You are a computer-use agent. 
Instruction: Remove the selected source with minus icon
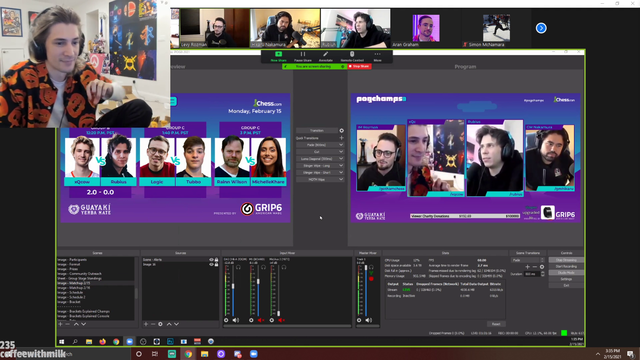[x=153, y=324]
